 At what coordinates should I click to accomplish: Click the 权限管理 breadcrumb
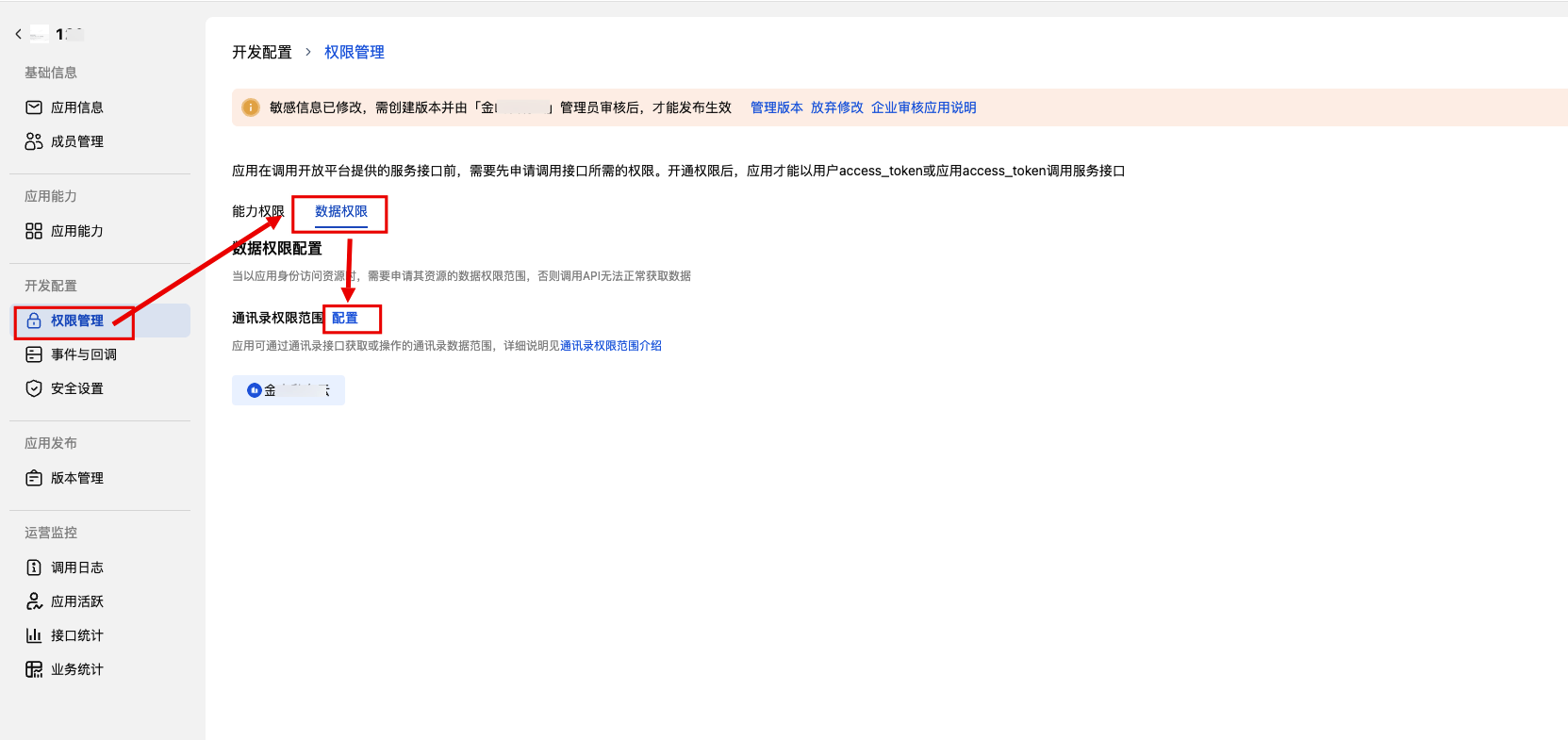[x=355, y=53]
